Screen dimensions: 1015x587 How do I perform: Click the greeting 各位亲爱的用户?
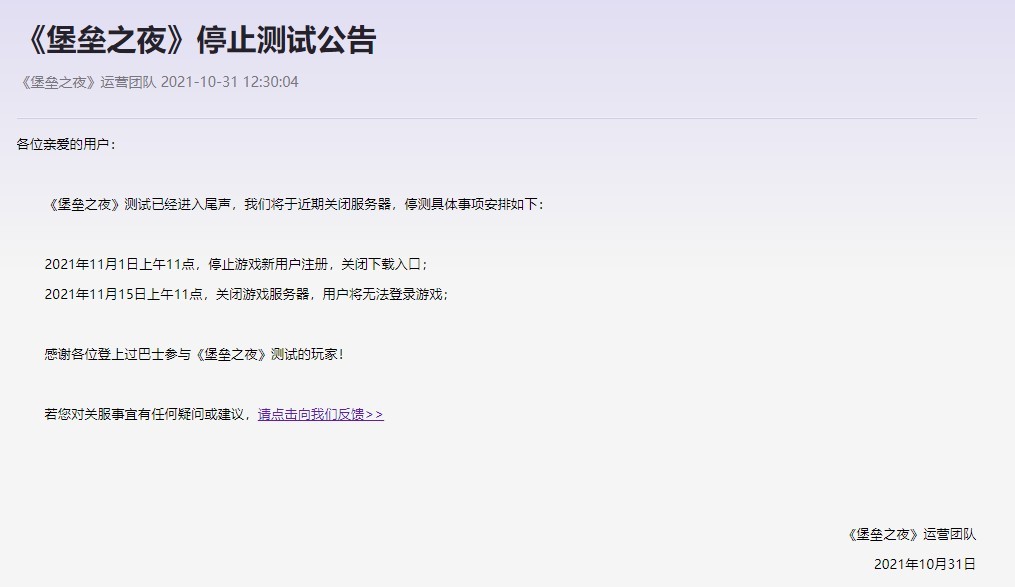[x=66, y=144]
